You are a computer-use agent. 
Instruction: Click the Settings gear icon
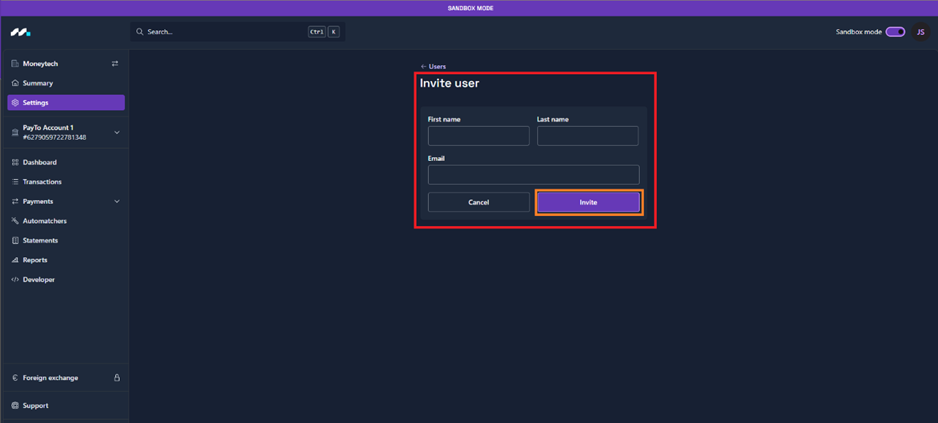16,102
